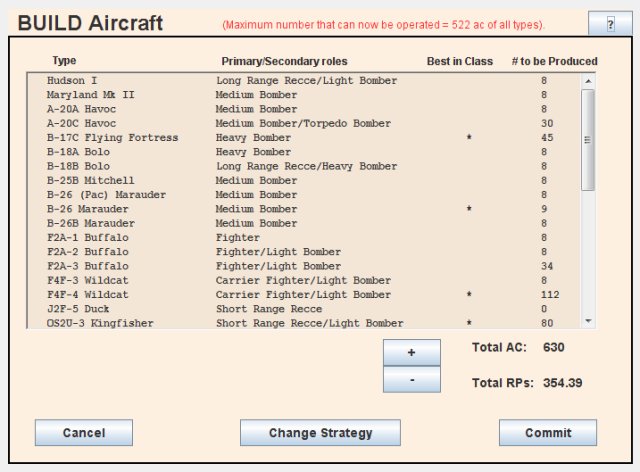Open the Change Strategy dialog
The width and height of the screenshot is (640, 472).
point(320,433)
